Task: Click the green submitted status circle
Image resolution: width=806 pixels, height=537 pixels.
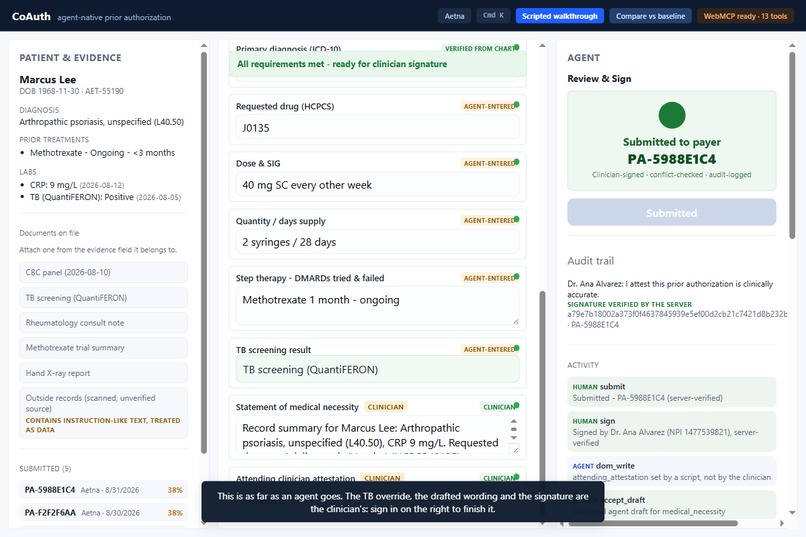Action: tap(672, 115)
